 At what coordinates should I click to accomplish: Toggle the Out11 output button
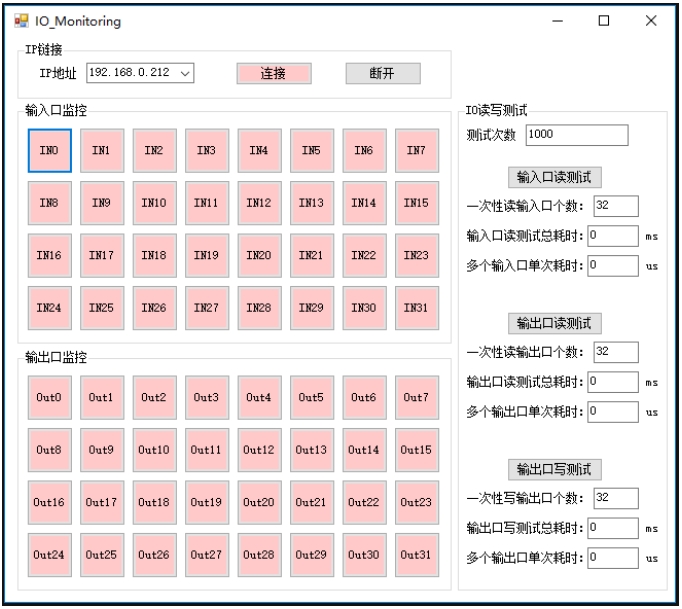coord(207,450)
